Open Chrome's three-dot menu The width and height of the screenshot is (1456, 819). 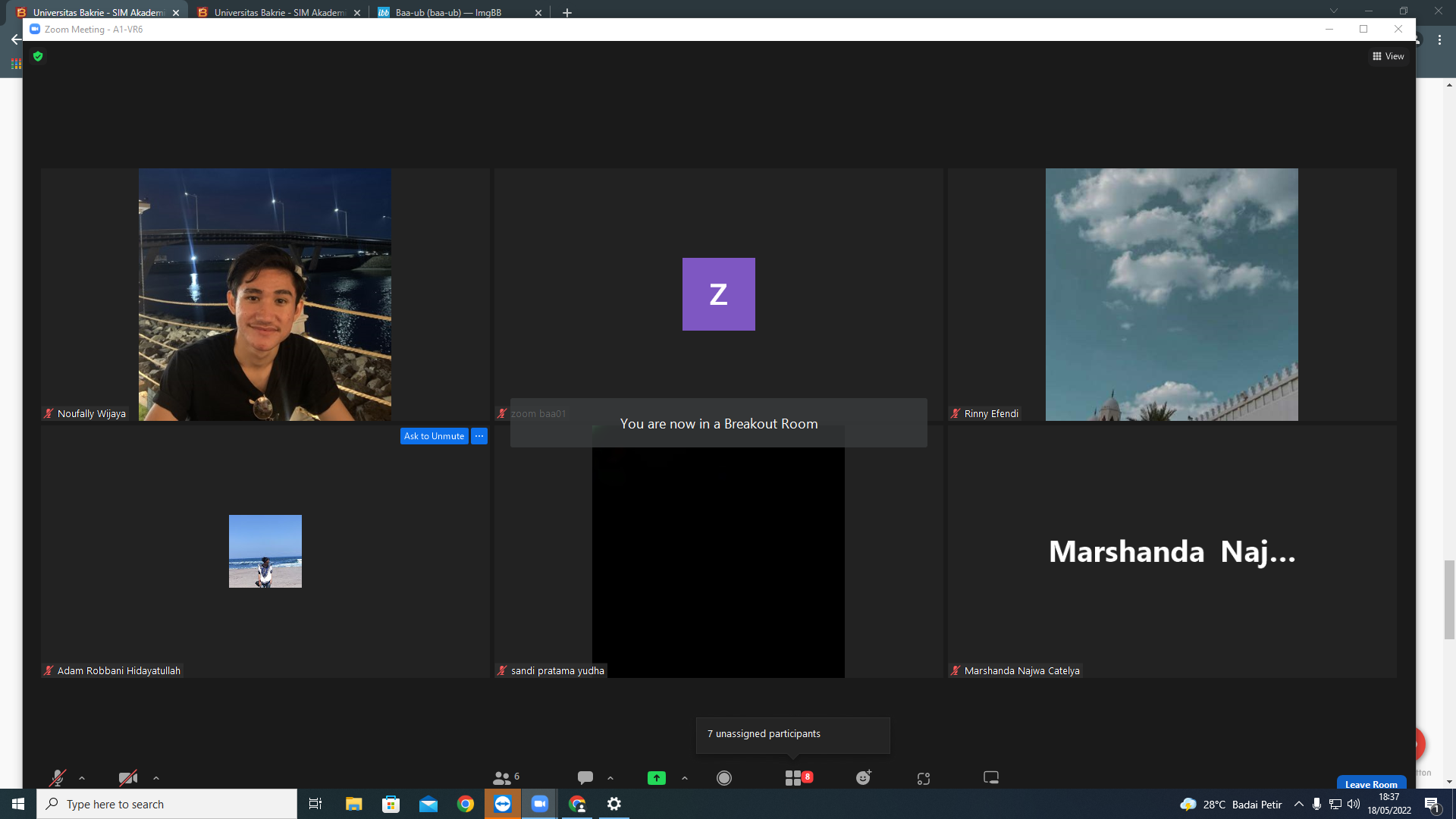click(1439, 40)
